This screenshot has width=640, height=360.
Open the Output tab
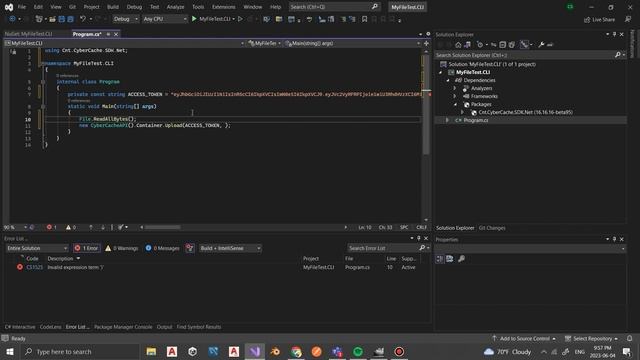(164, 327)
